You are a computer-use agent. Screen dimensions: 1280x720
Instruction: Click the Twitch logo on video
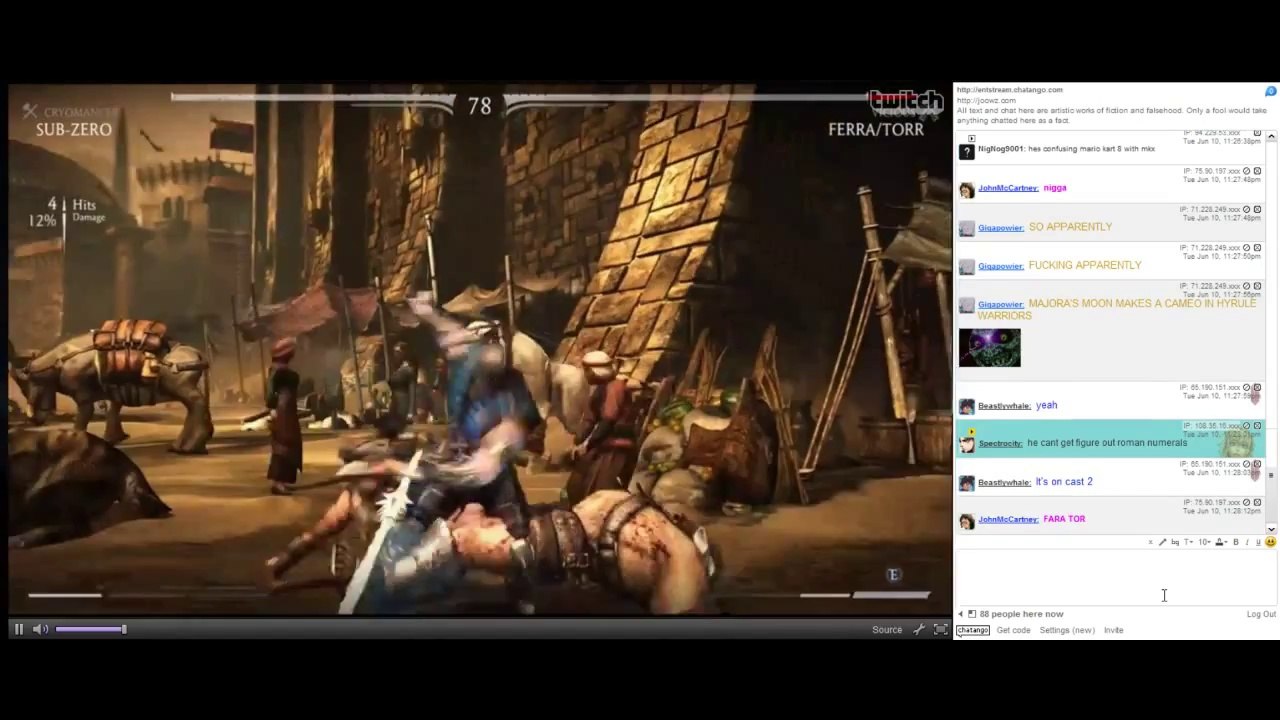[905, 102]
